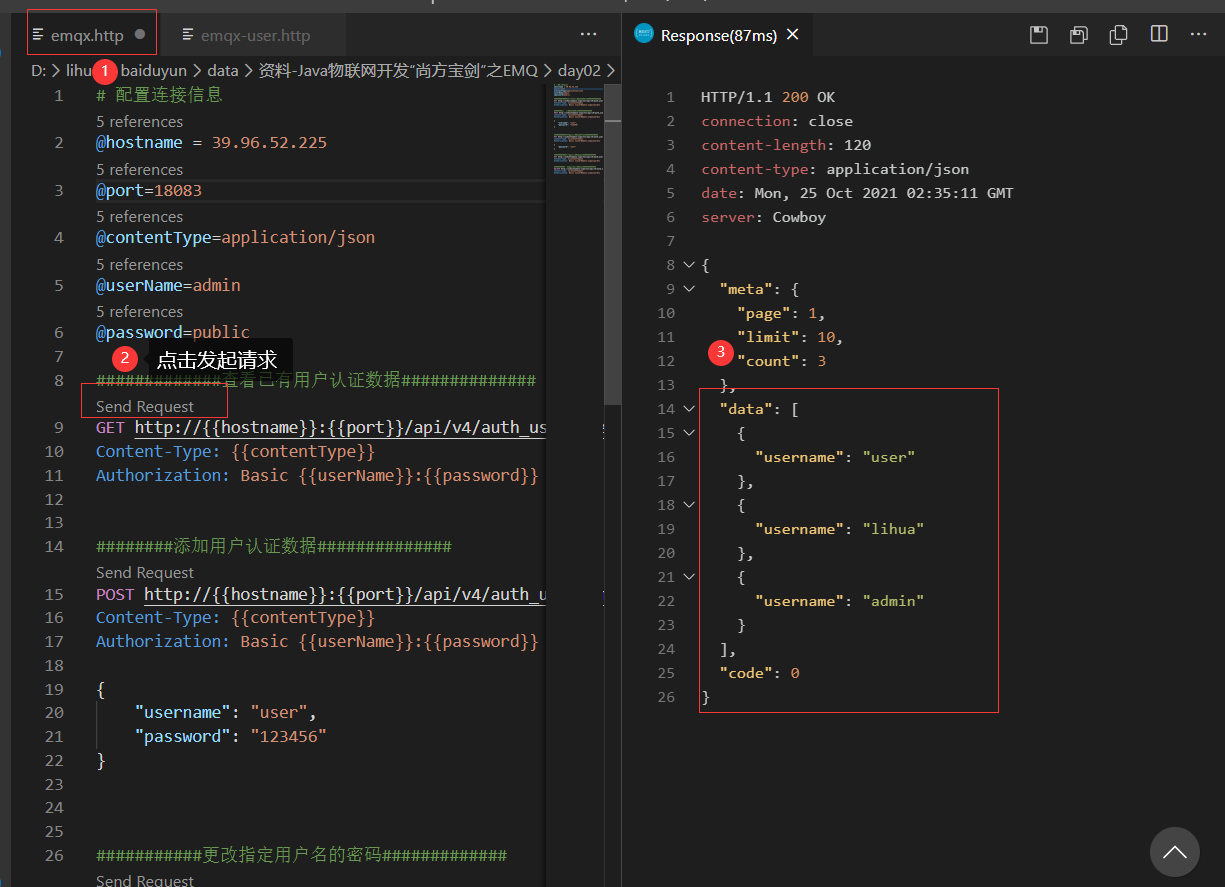The height and width of the screenshot is (887, 1225).
Task: Show references for the @port variable
Action: point(139,169)
